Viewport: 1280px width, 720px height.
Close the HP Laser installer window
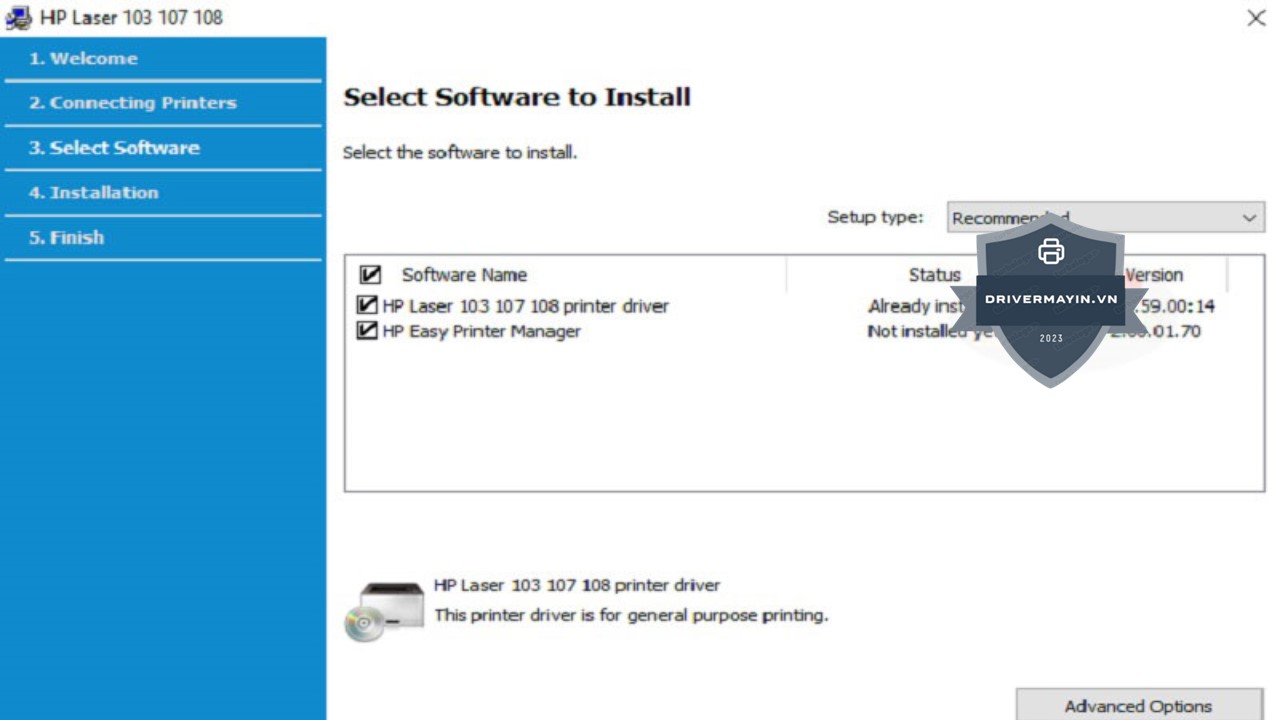pyautogui.click(x=1256, y=18)
